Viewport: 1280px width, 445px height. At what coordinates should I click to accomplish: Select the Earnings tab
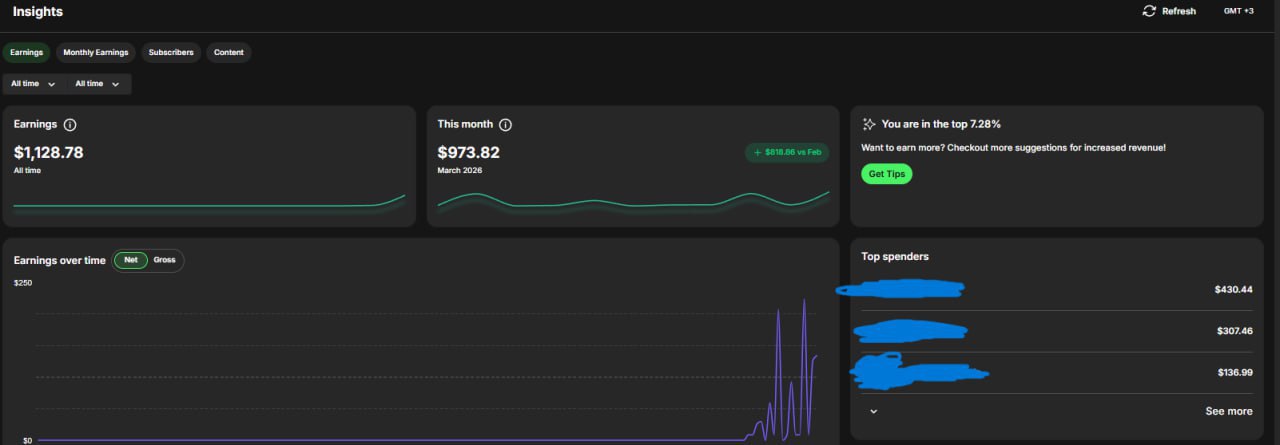(x=27, y=52)
